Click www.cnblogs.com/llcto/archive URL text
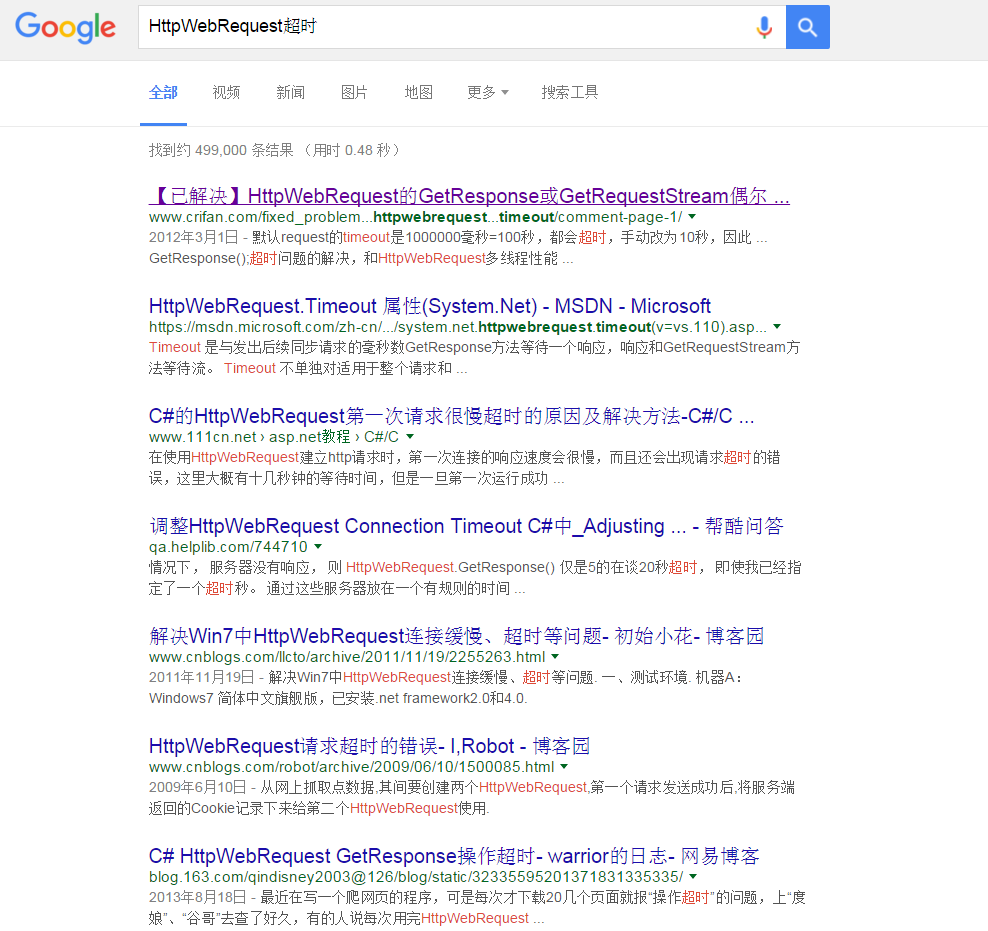Image resolution: width=988 pixels, height=931 pixels. tap(347, 657)
